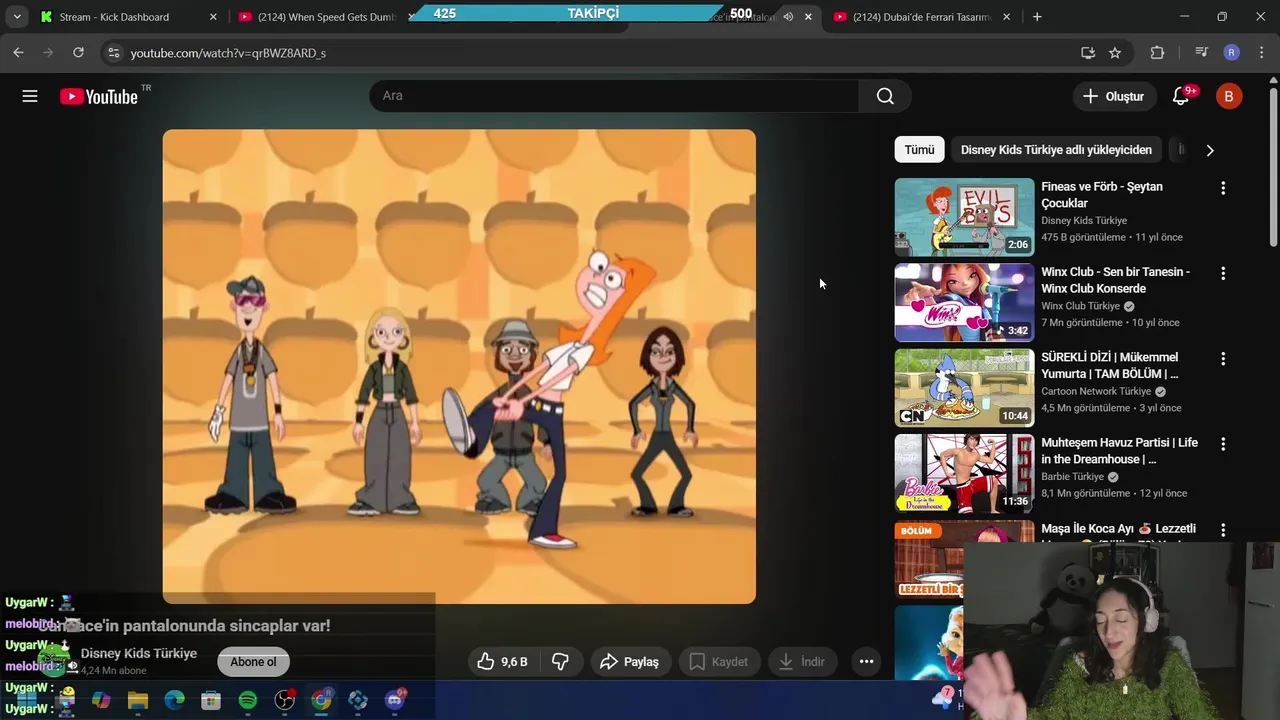Click the Kaydet save button
Image resolution: width=1280 pixels, height=720 pixels.
(x=718, y=661)
